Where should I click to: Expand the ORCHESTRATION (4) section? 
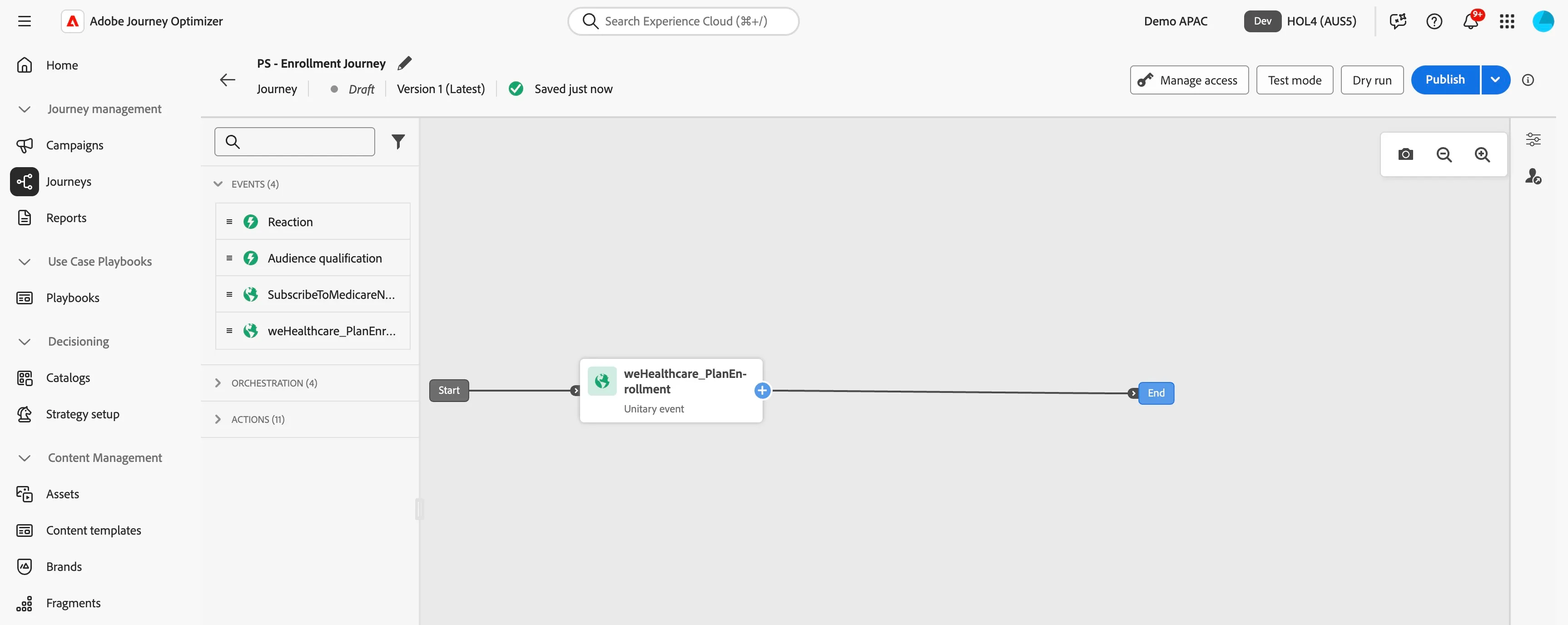[218, 383]
